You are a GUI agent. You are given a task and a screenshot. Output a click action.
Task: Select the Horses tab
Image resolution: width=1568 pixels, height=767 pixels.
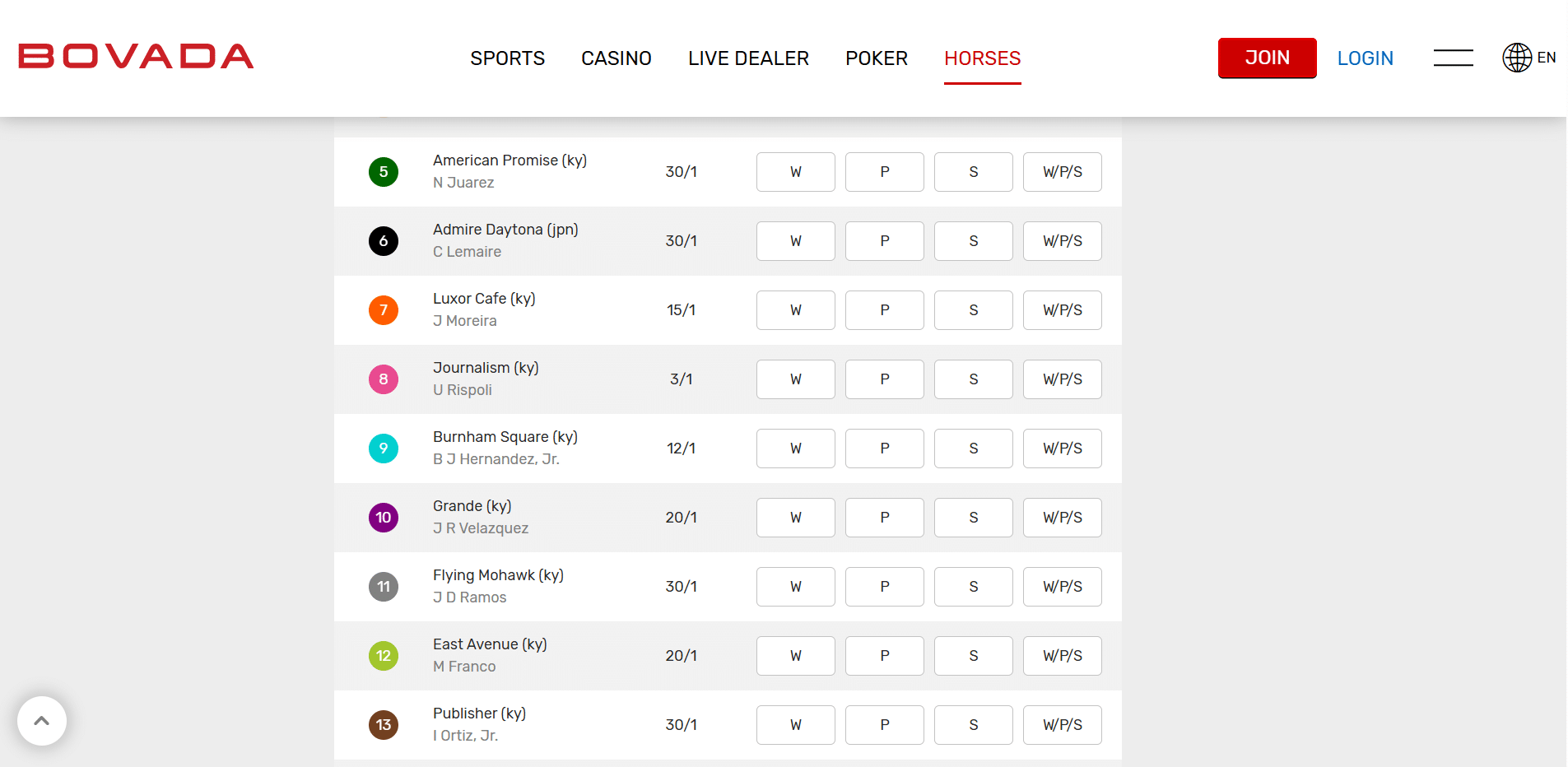pos(983,58)
